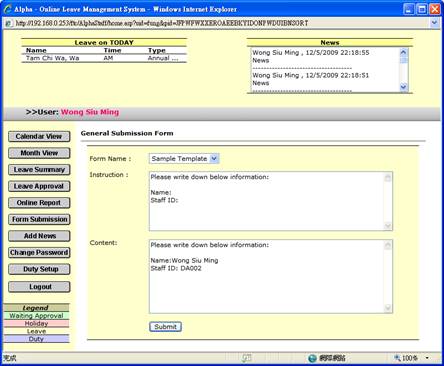
Task: Click the Annual leave type cell
Action: pyautogui.click(x=163, y=58)
